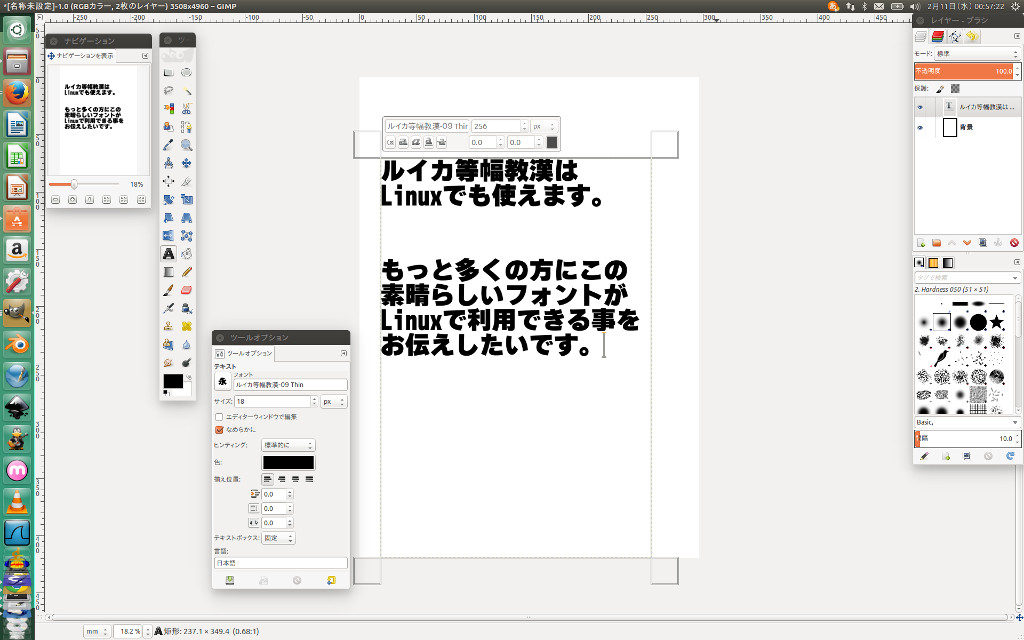
Task: Click the ツールオプション tab
Action: [x=244, y=353]
